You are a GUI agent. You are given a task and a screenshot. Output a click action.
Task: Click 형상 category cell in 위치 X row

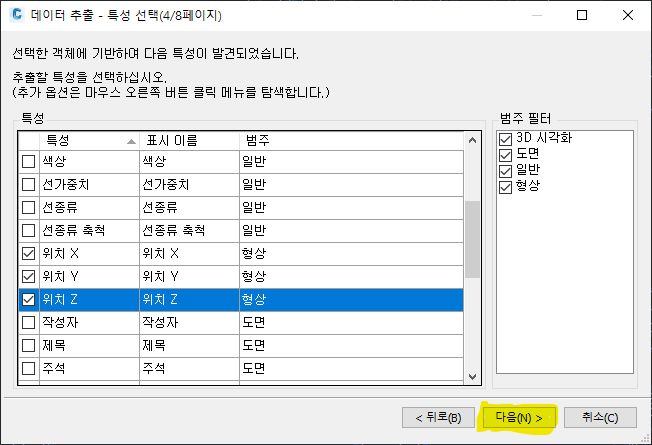coord(351,253)
